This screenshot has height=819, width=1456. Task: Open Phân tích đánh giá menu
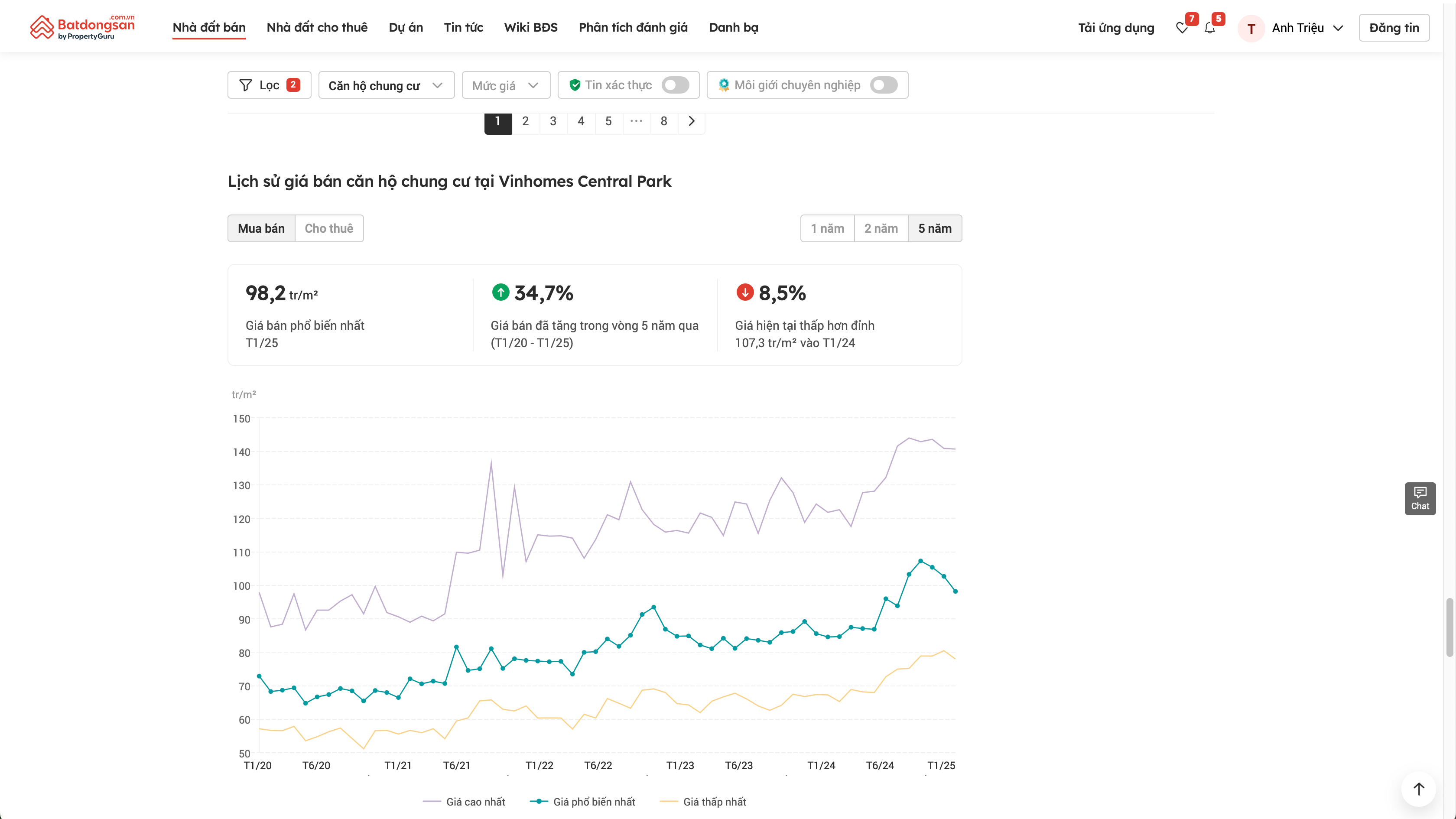(633, 27)
